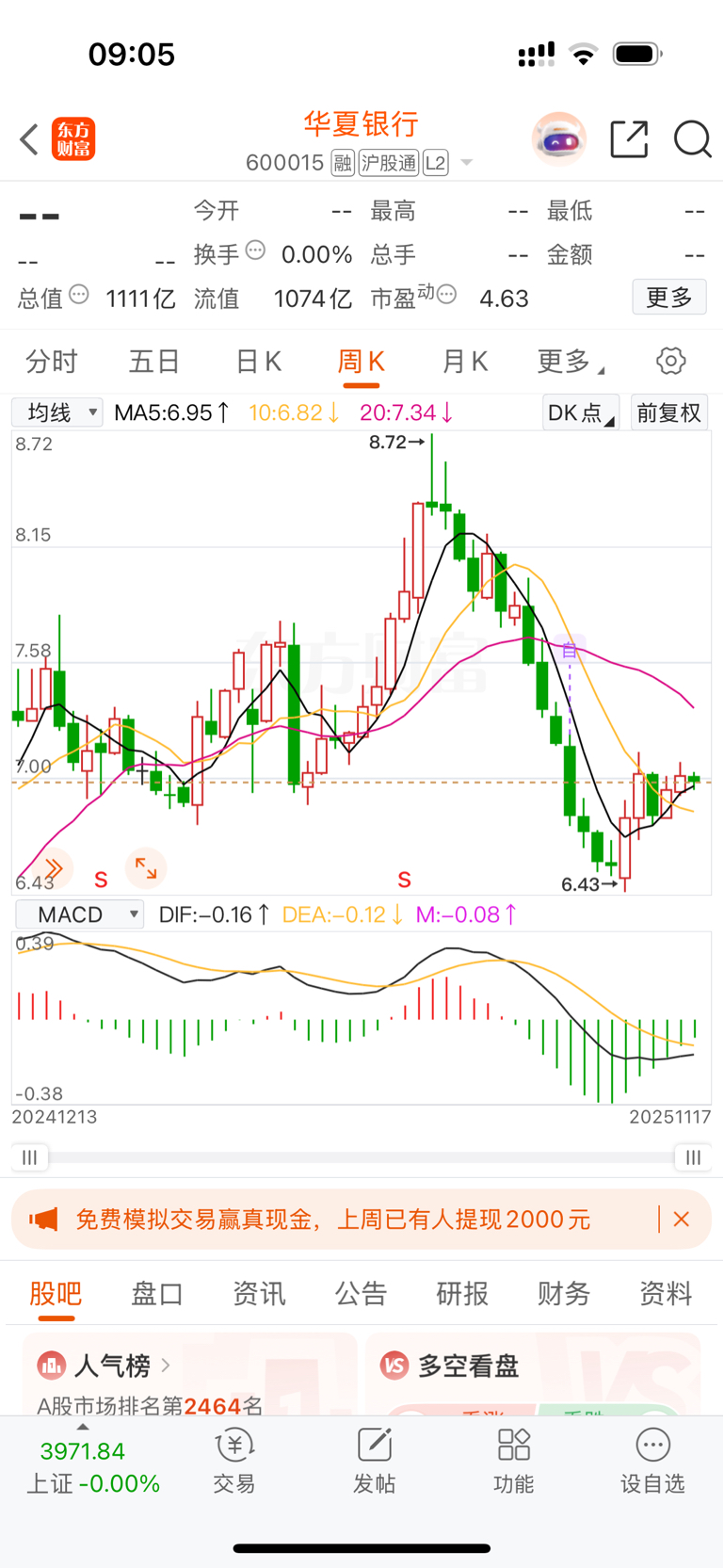Screen dimensions: 724x1568
Task: Switch to the 日K tab
Action: (258, 361)
